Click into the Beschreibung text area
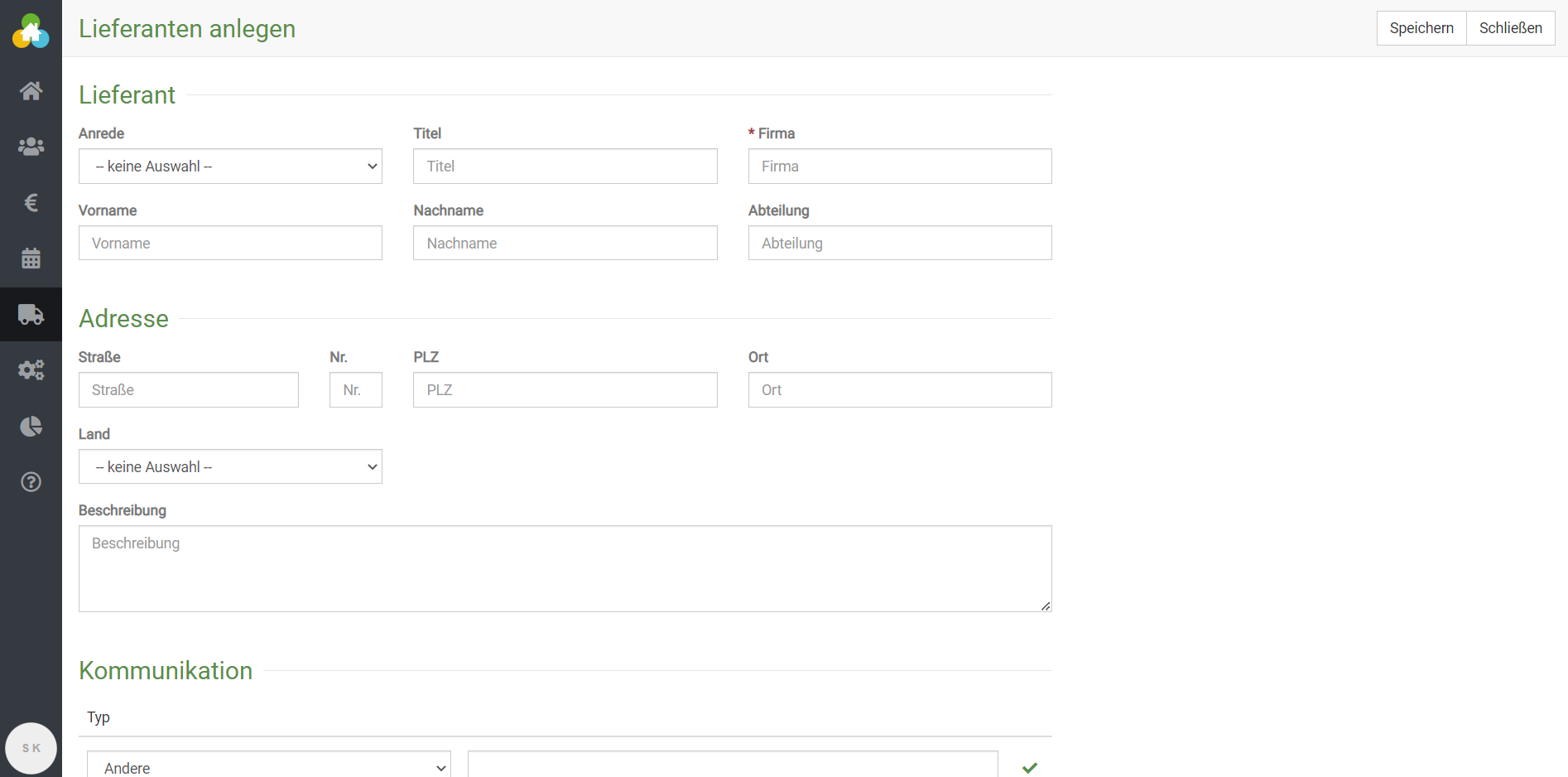This screenshot has height=777, width=1568. 565,569
